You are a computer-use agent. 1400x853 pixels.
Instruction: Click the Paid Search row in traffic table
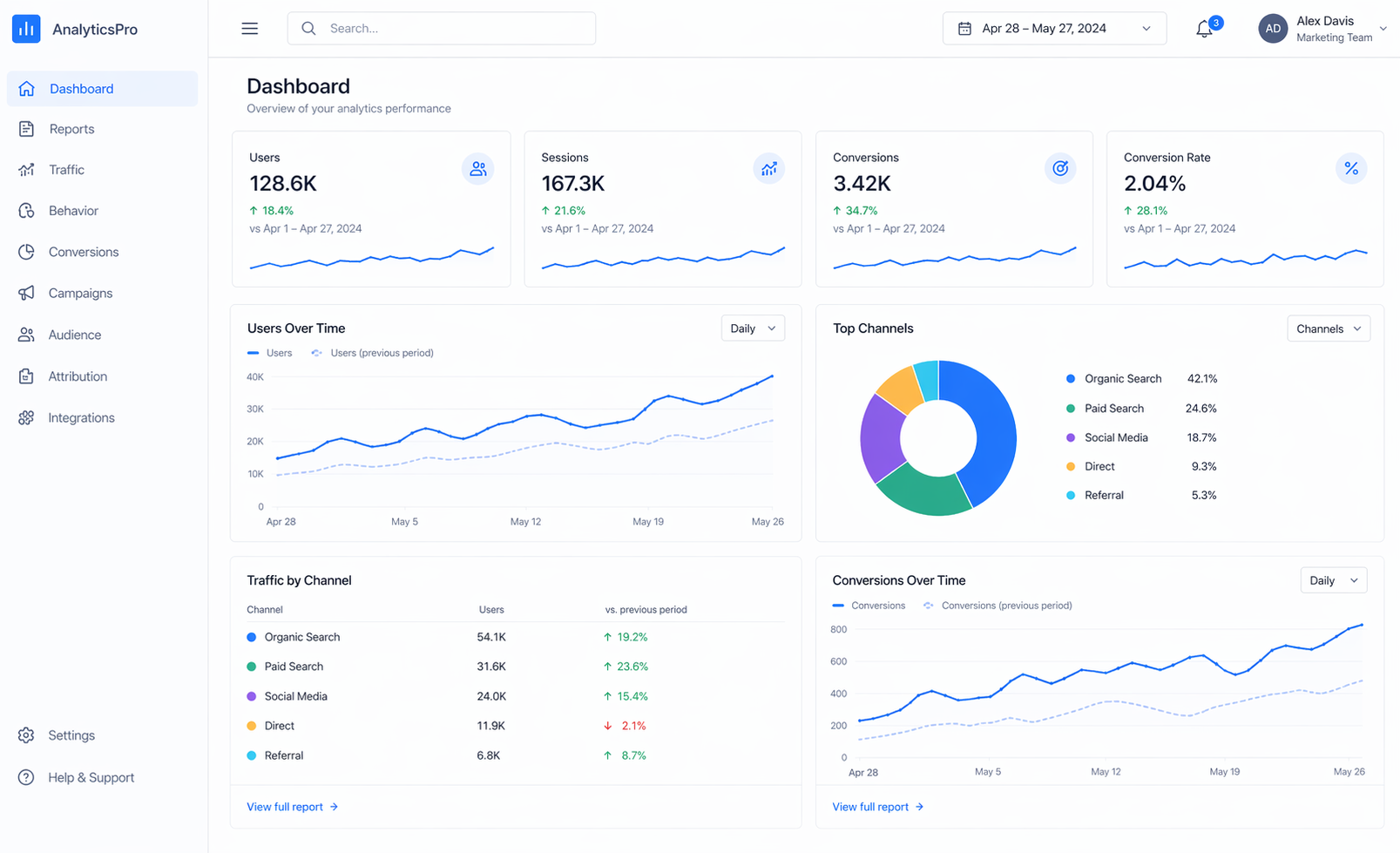tap(516, 667)
